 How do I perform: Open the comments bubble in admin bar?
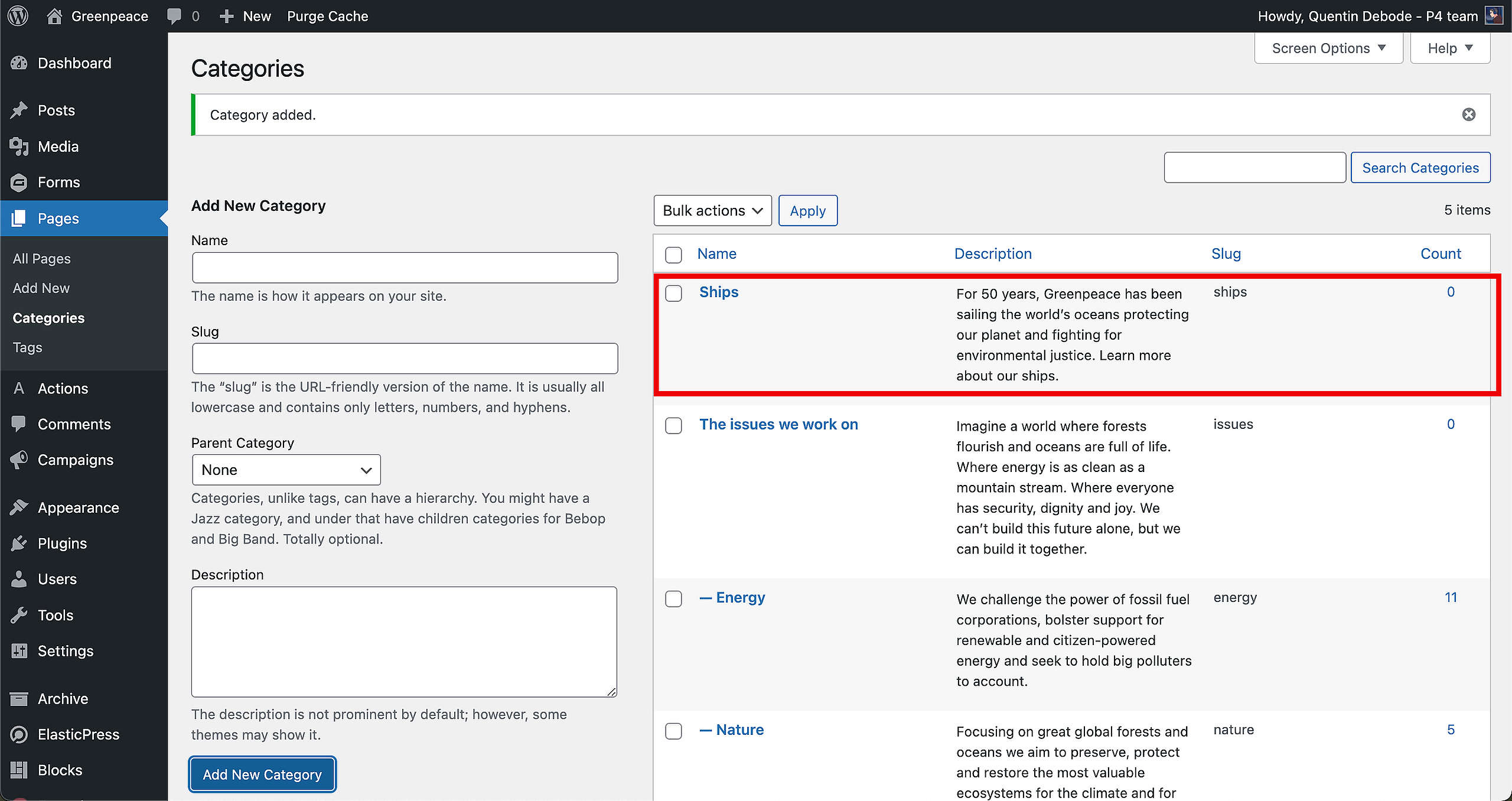[174, 16]
